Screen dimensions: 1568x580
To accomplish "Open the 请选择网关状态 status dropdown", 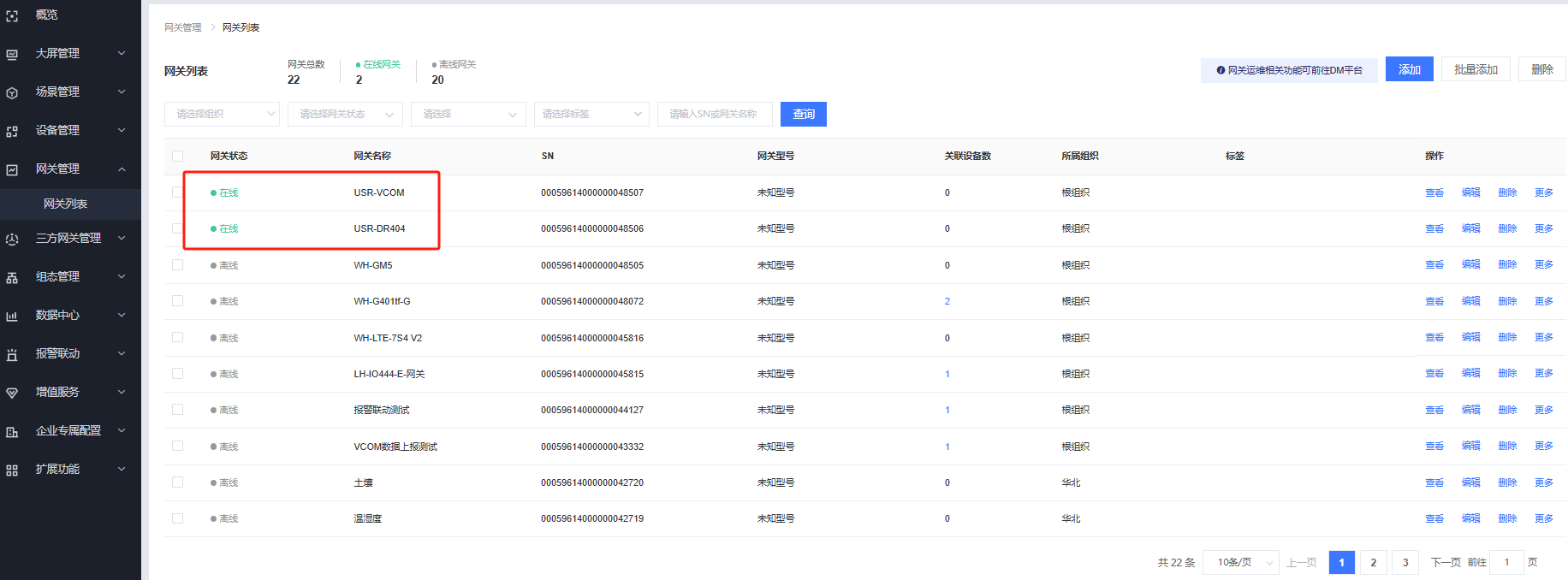I will pos(345,114).
